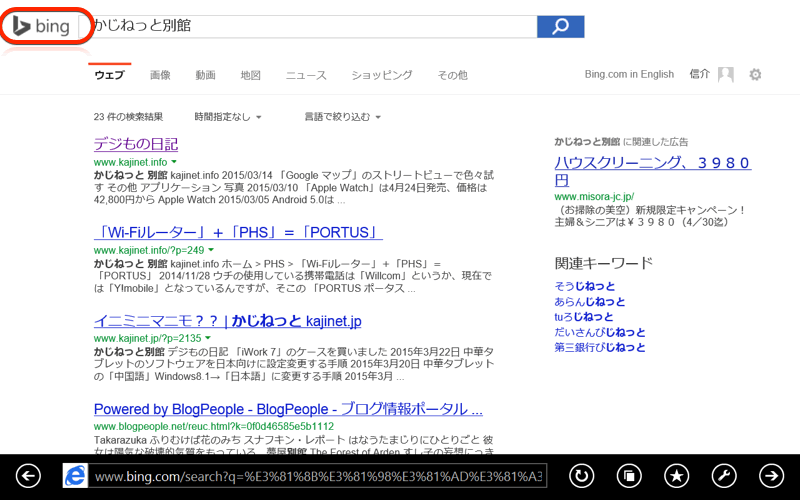Open Bing settings gear icon
Screen dimensions: 800x500
coord(755,75)
